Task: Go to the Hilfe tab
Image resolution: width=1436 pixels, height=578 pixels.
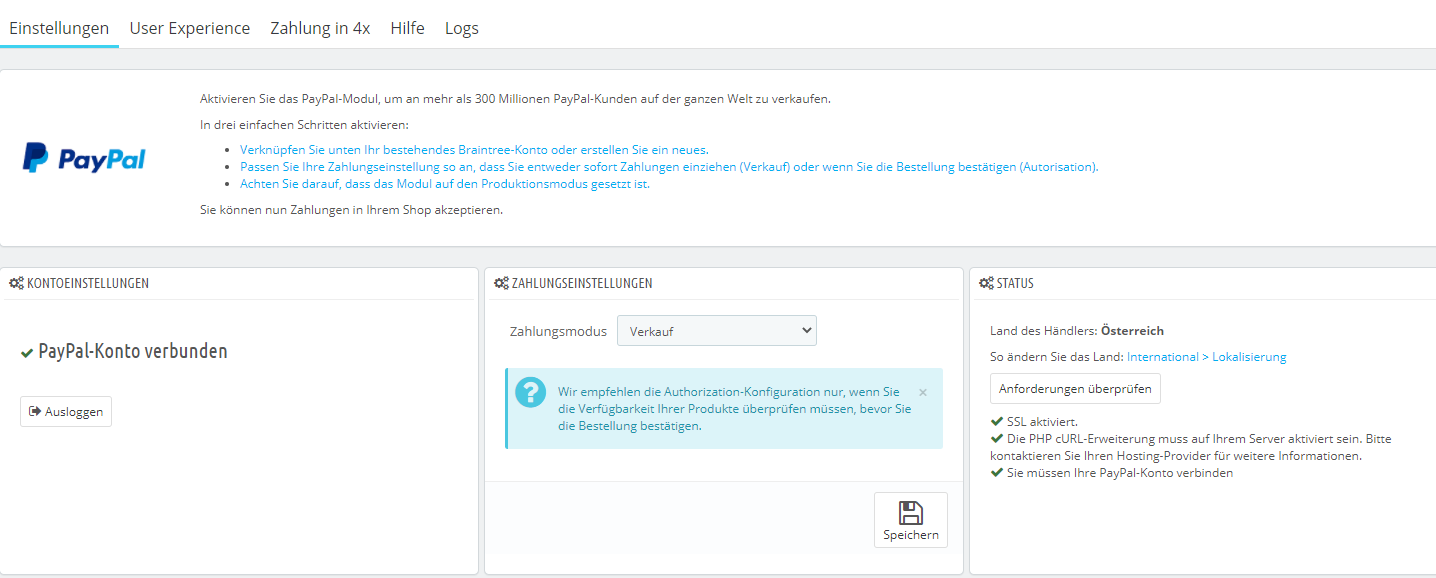Action: (x=407, y=28)
